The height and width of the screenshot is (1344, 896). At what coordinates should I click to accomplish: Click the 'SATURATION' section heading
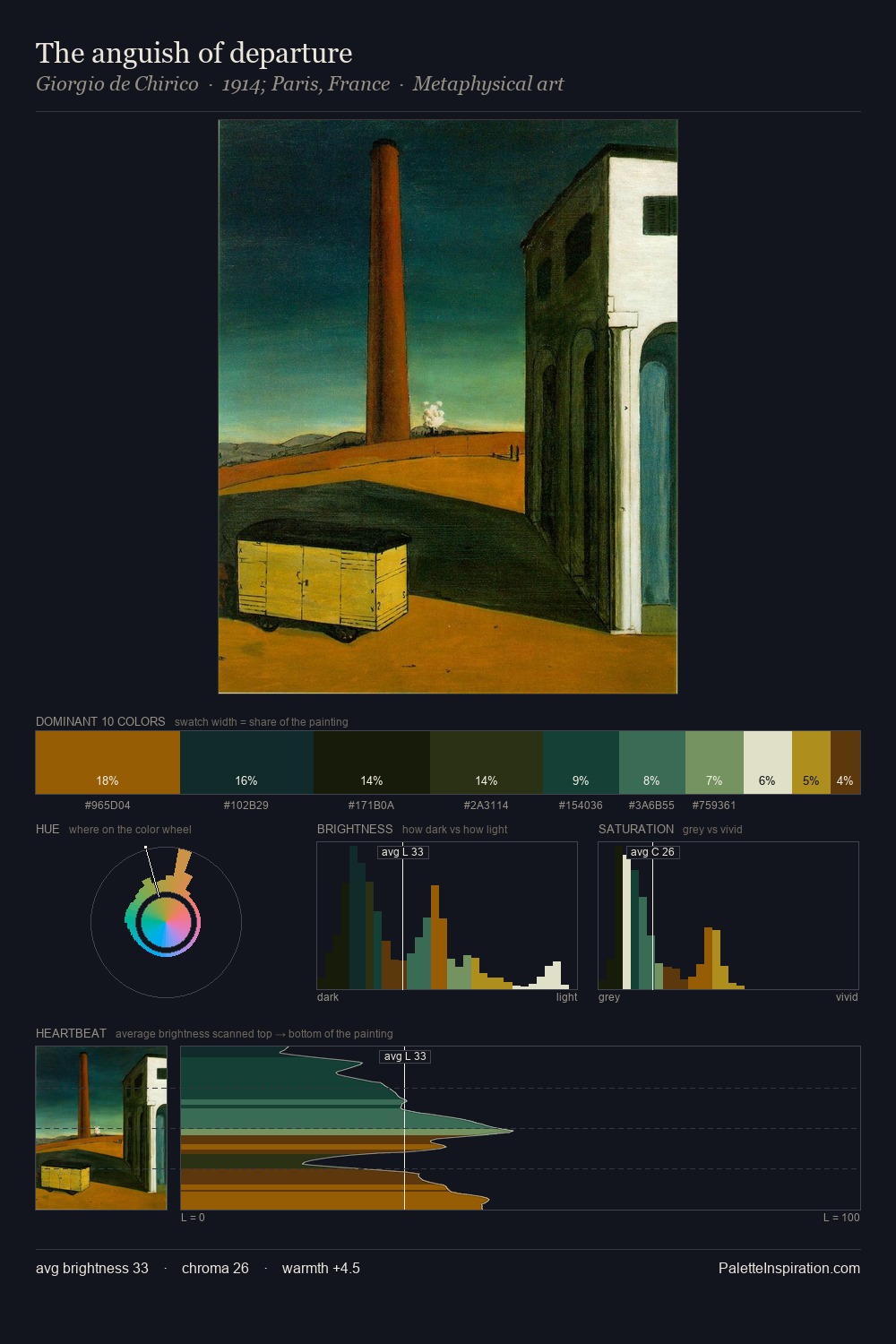[x=636, y=829]
